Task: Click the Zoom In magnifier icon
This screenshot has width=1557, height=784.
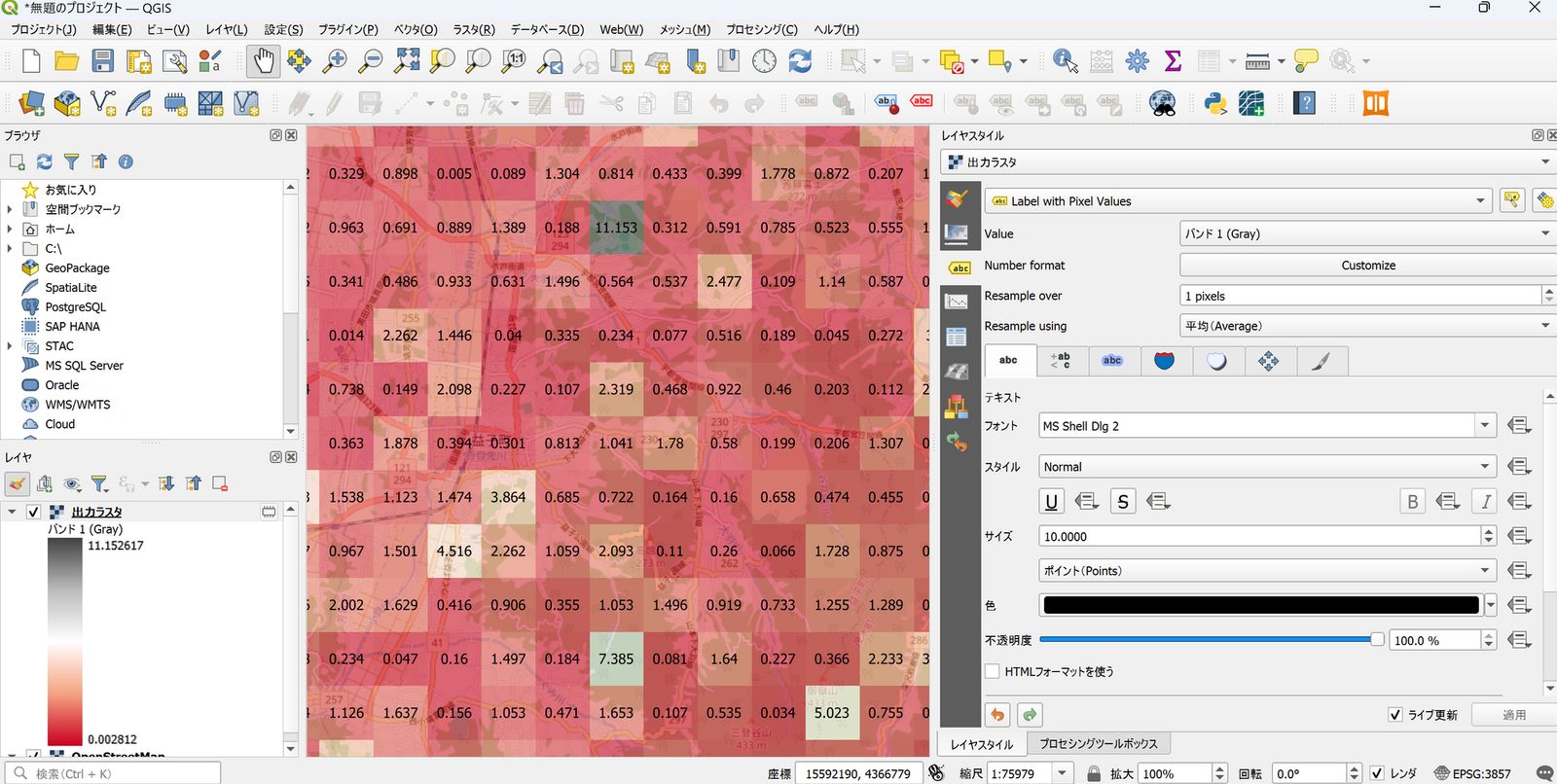Action: (335, 61)
